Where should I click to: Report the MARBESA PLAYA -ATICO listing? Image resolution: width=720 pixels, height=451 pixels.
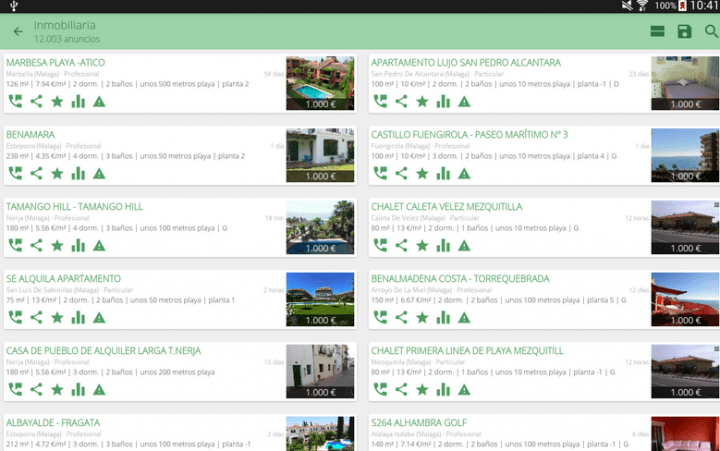tap(99, 101)
